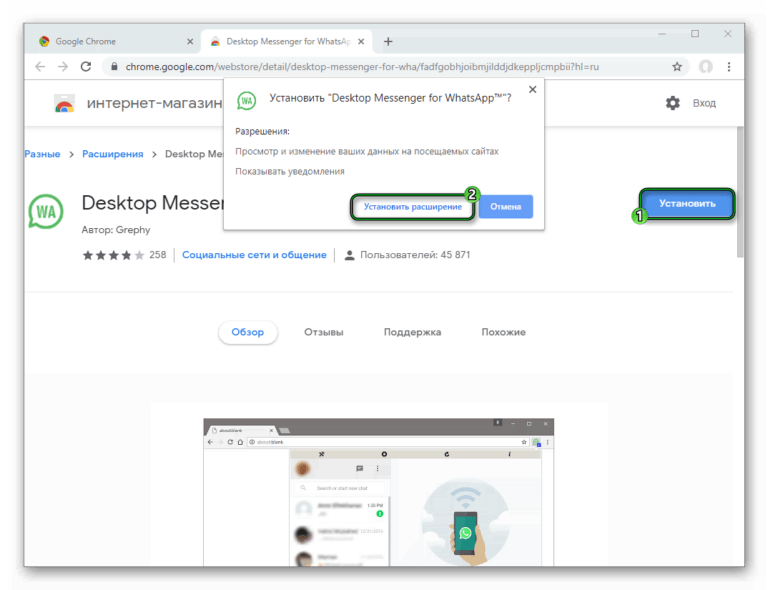This screenshot has width=768, height=590.
Task: Click Установить расширение button
Action: click(x=412, y=207)
